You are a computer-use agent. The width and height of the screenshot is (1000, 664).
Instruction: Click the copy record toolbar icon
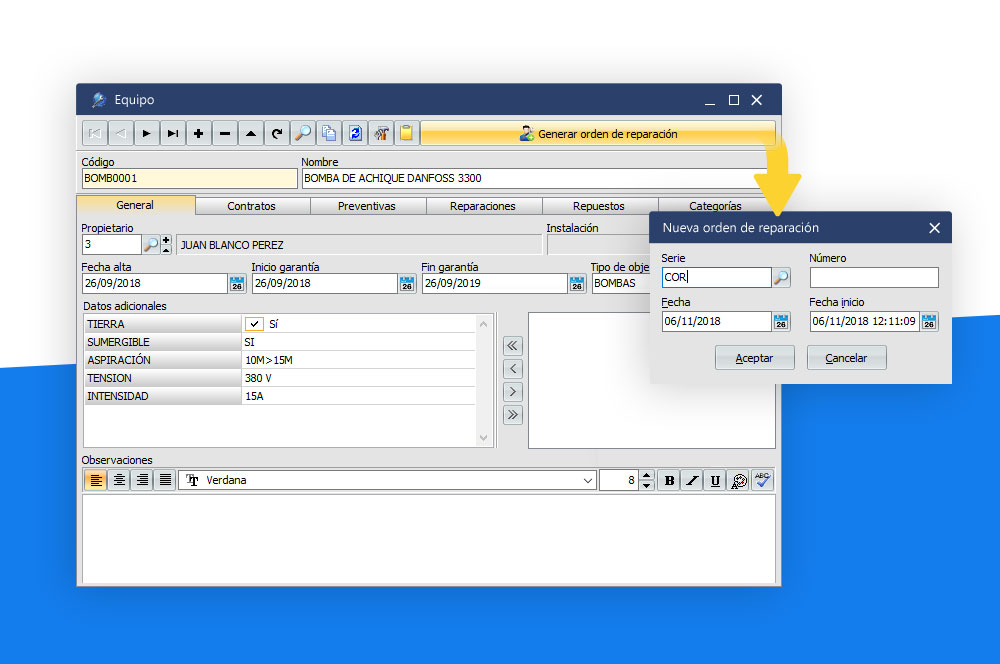coord(328,133)
